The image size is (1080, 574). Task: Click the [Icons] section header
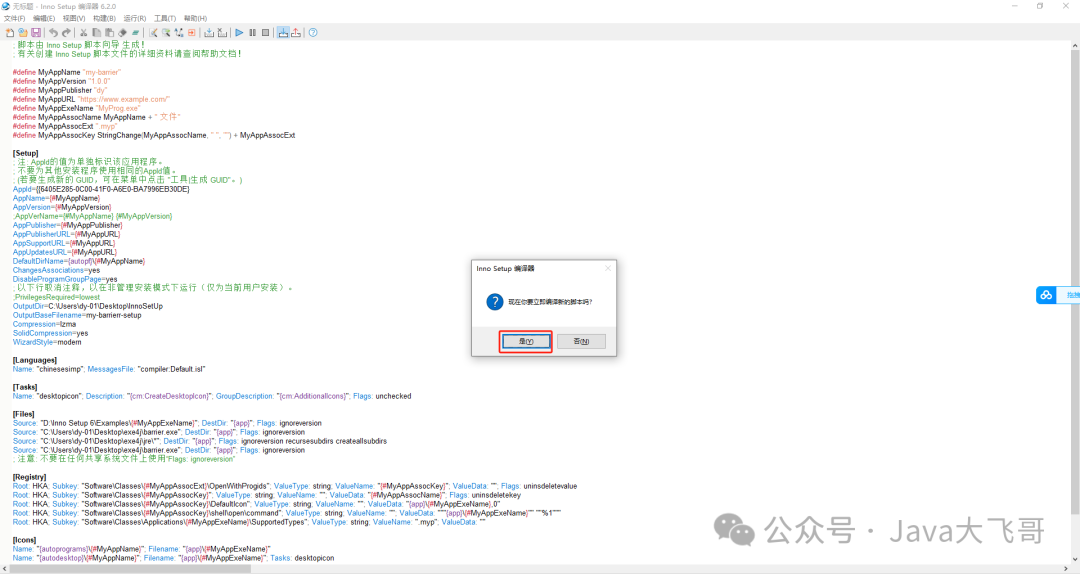[x=24, y=540]
